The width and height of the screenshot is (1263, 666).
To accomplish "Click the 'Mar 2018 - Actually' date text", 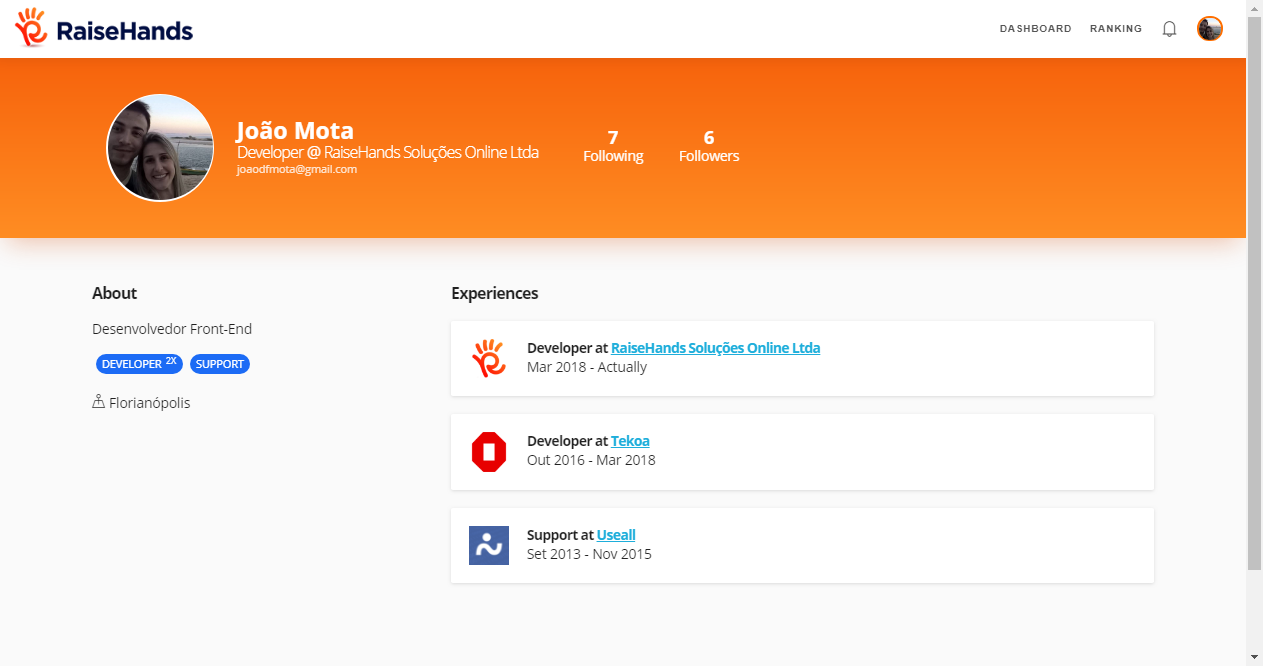I will tap(587, 367).
